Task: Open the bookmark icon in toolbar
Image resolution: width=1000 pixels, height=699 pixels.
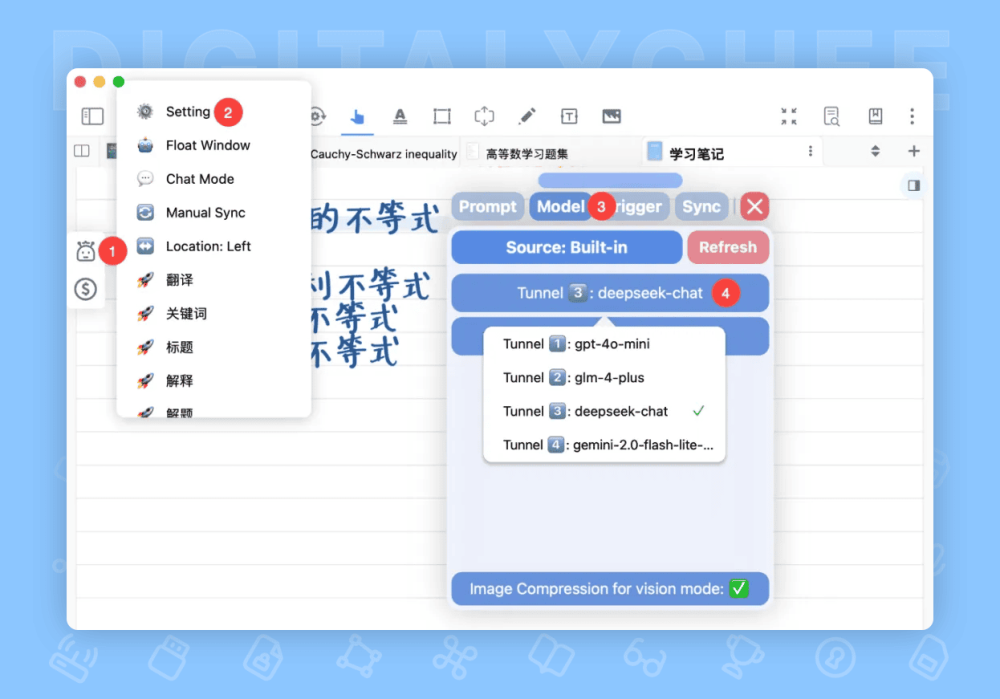Action: (875, 116)
